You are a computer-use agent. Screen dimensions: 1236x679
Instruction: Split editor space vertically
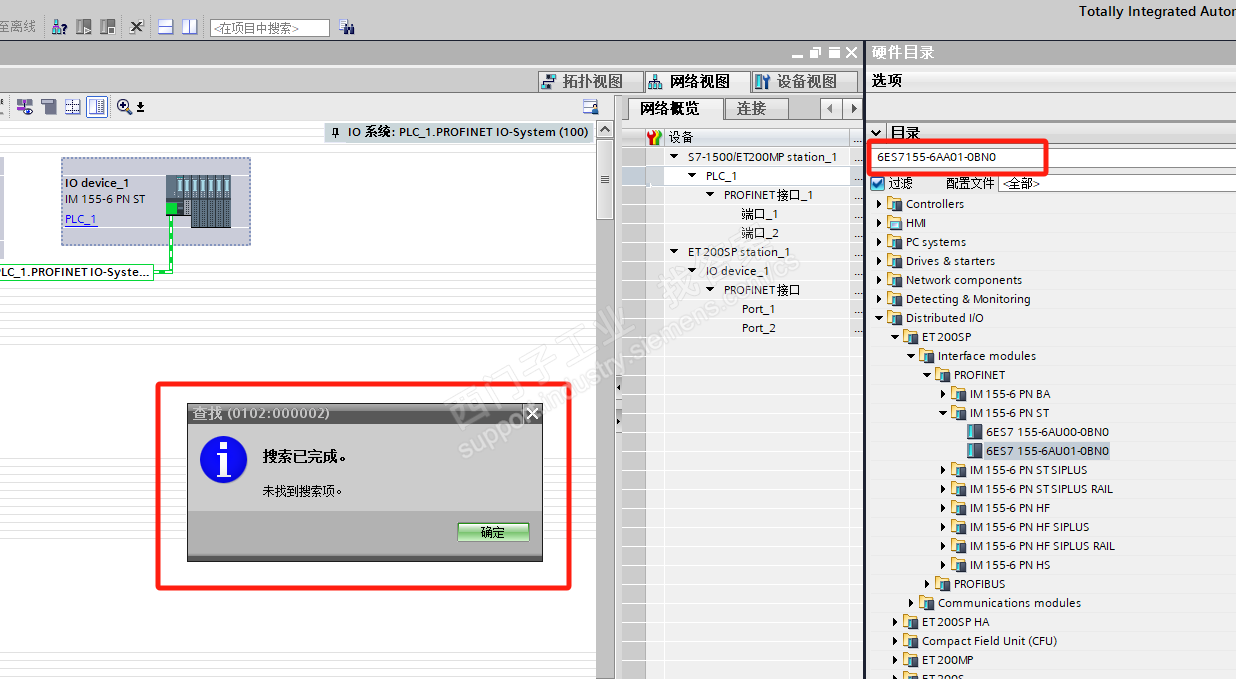[189, 27]
